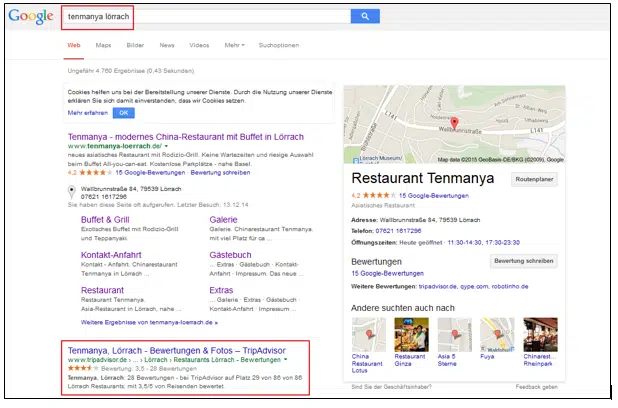Open China Restaurant Lotus text link
The width and height of the screenshot is (618, 408).
click(x=367, y=363)
